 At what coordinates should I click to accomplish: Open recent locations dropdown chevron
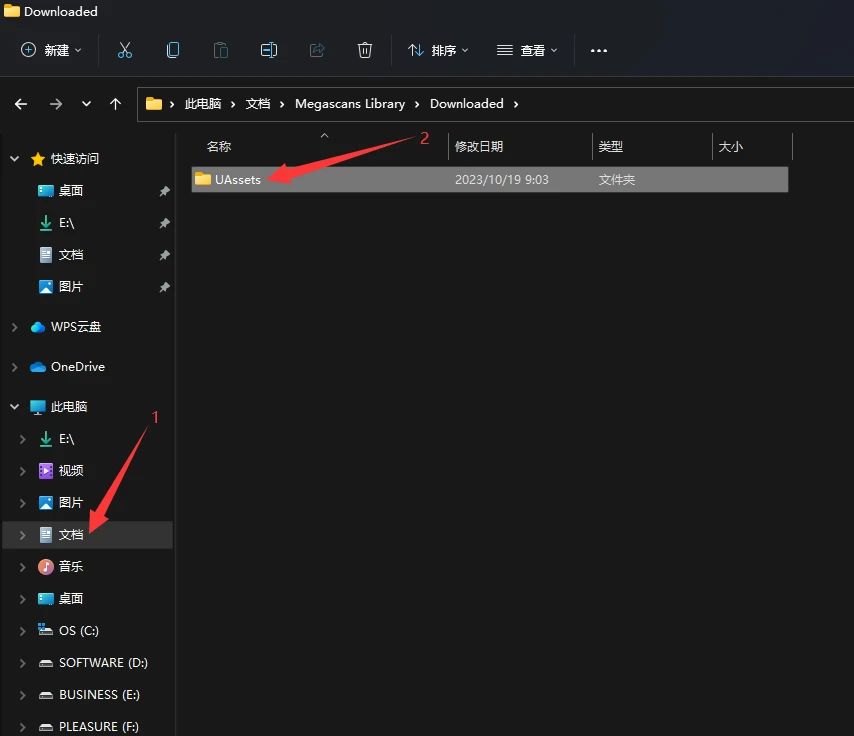click(x=86, y=104)
